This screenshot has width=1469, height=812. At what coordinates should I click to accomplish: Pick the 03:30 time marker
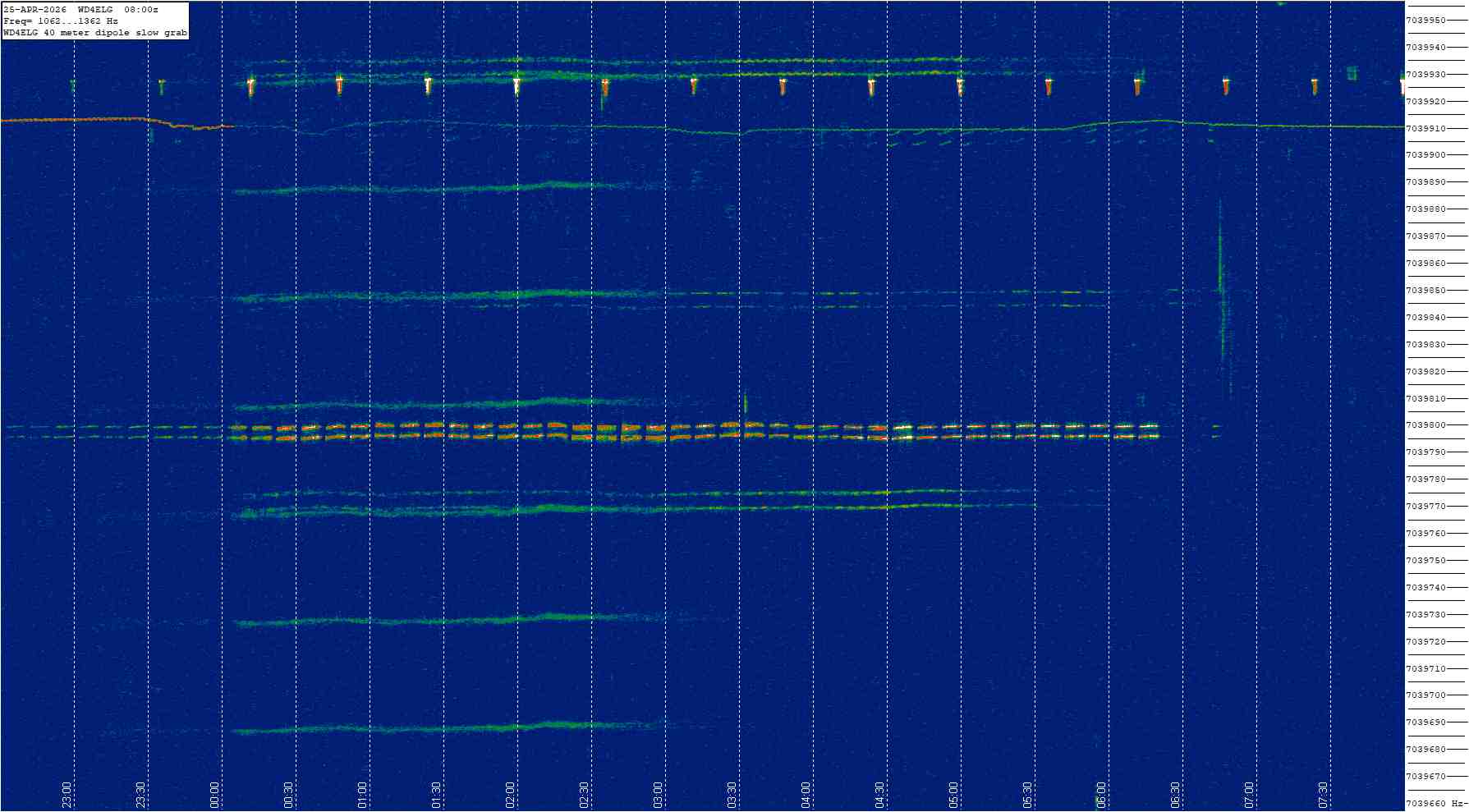732,795
